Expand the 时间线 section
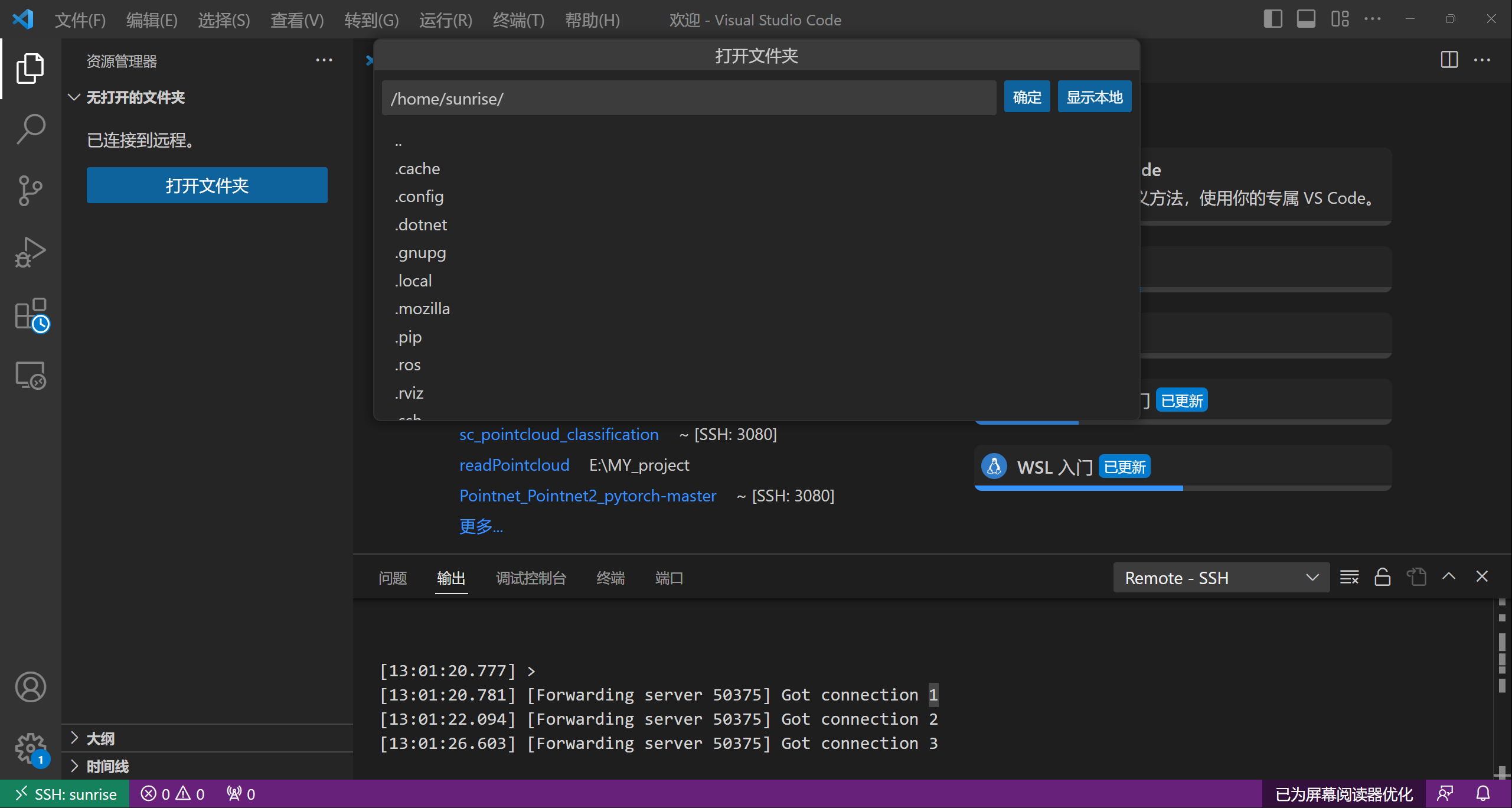 point(207,766)
